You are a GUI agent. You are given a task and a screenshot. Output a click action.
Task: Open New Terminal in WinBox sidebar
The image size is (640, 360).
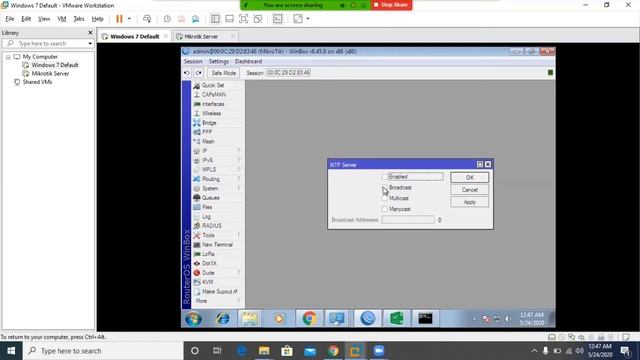218,245
